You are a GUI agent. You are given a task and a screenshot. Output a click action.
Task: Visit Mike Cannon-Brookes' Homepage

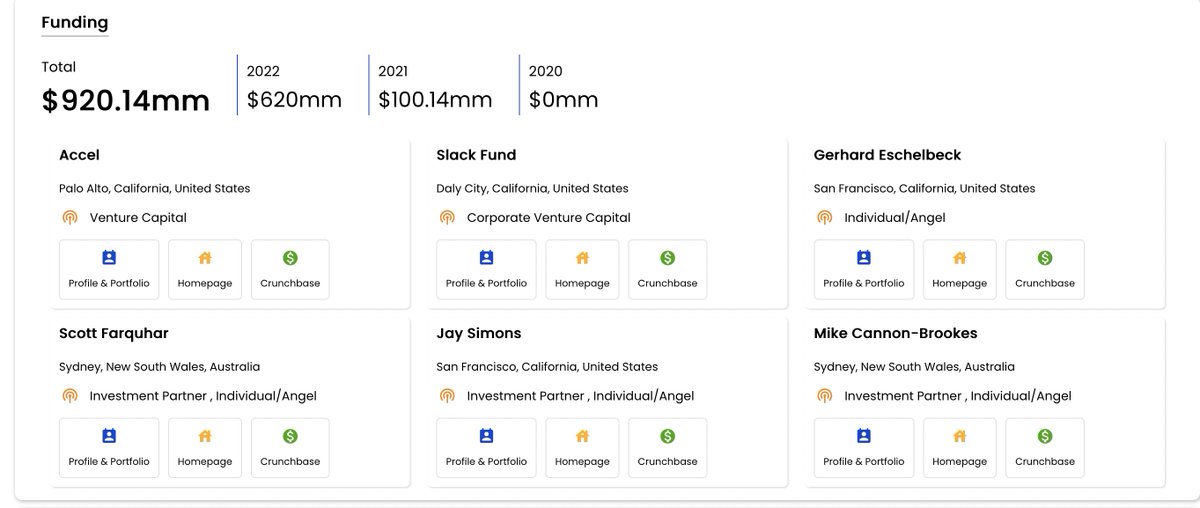point(960,447)
